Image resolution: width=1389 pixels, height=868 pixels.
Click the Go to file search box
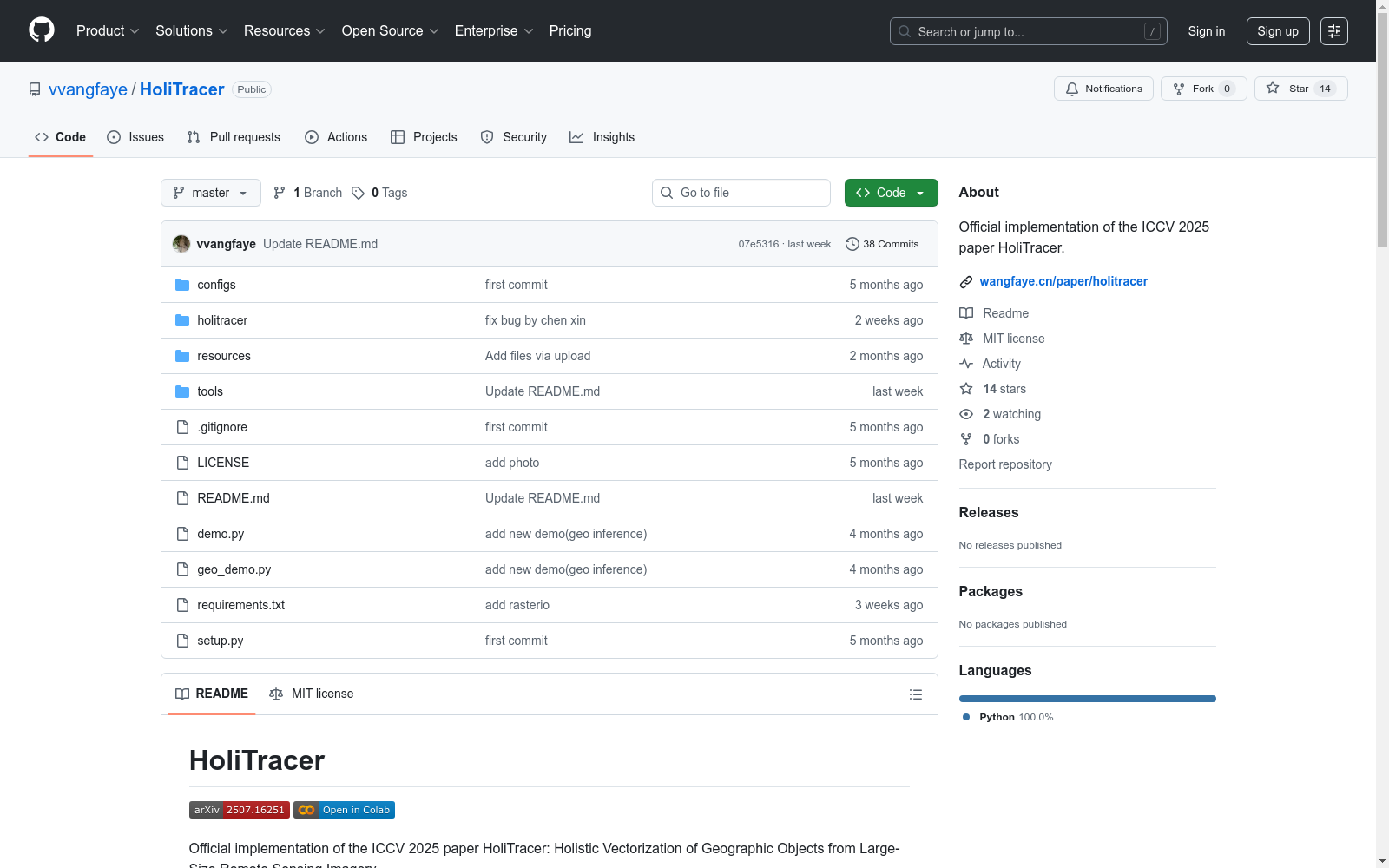coord(741,193)
